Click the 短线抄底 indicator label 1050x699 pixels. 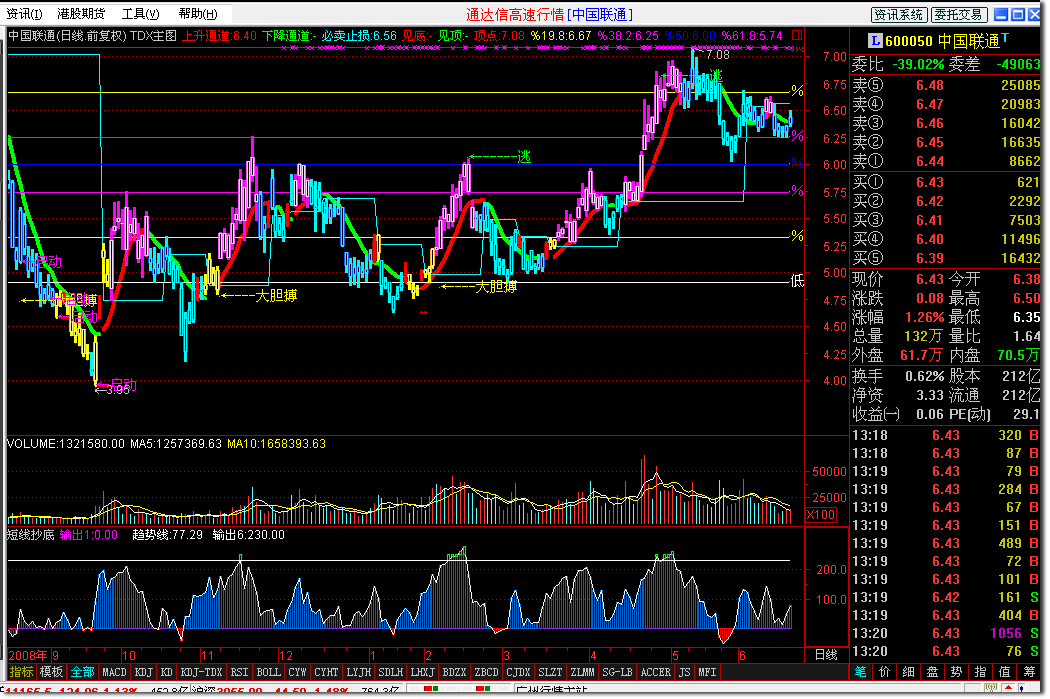[x=31, y=534]
